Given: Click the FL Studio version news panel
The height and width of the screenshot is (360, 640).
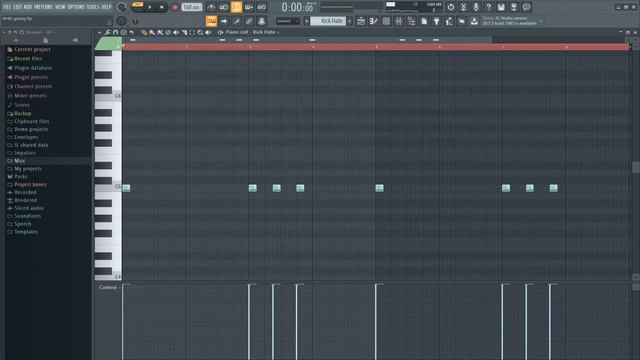Looking at the screenshot, I should pos(512,21).
